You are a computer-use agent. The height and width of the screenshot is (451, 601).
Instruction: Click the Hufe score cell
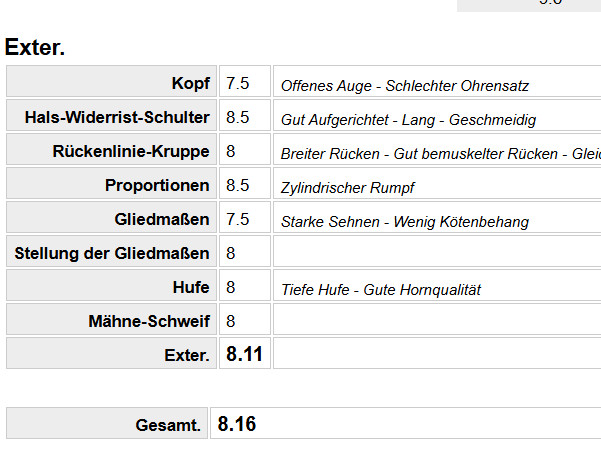tap(244, 287)
